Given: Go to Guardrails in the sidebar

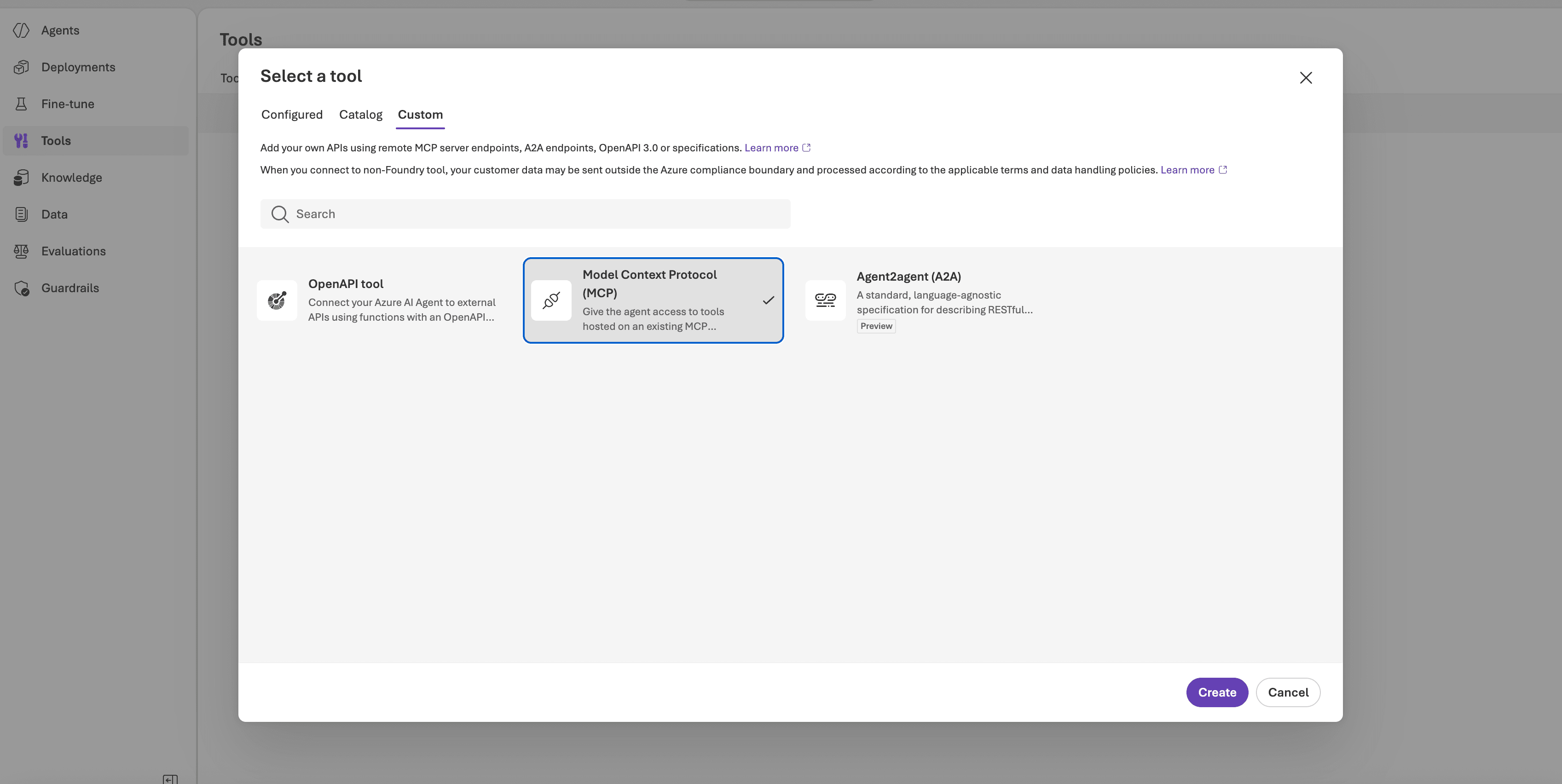Looking at the screenshot, I should (x=96, y=288).
